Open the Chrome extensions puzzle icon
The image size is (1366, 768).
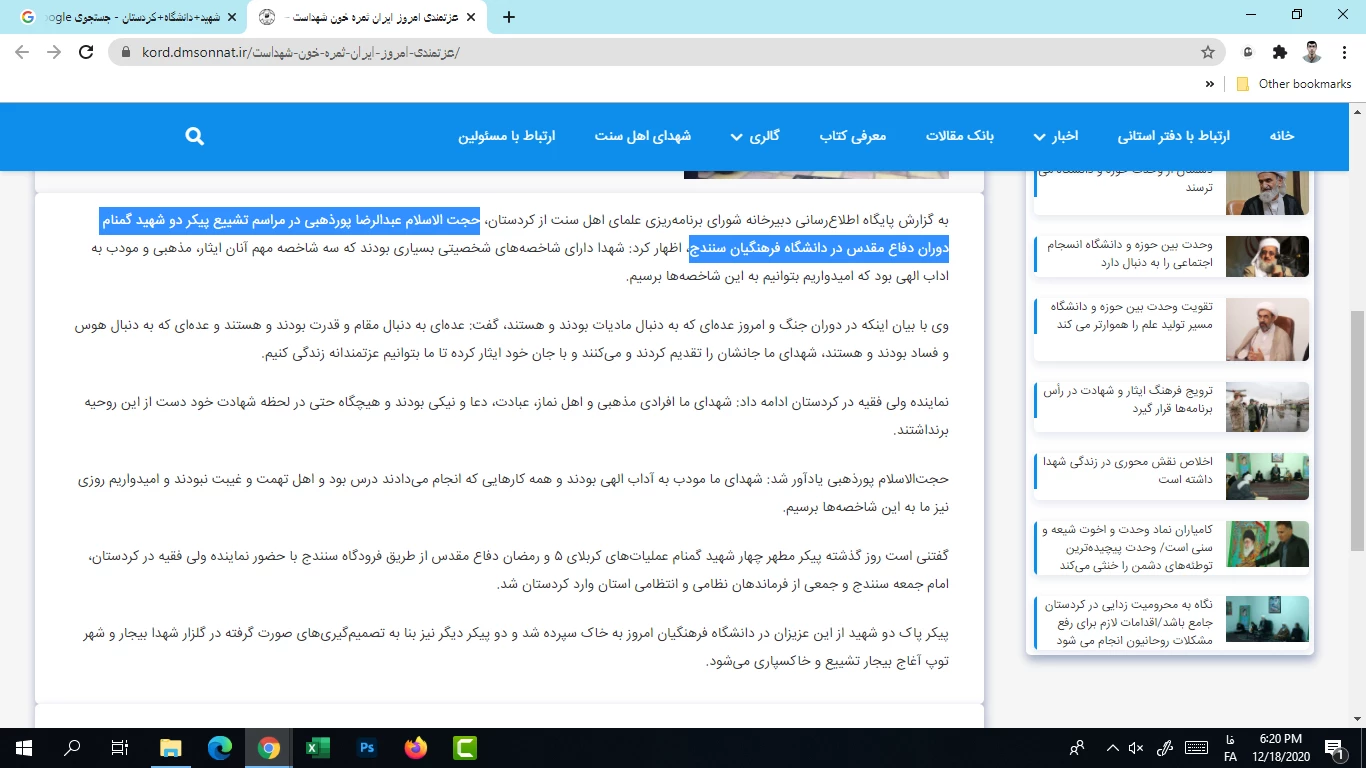(x=1279, y=52)
